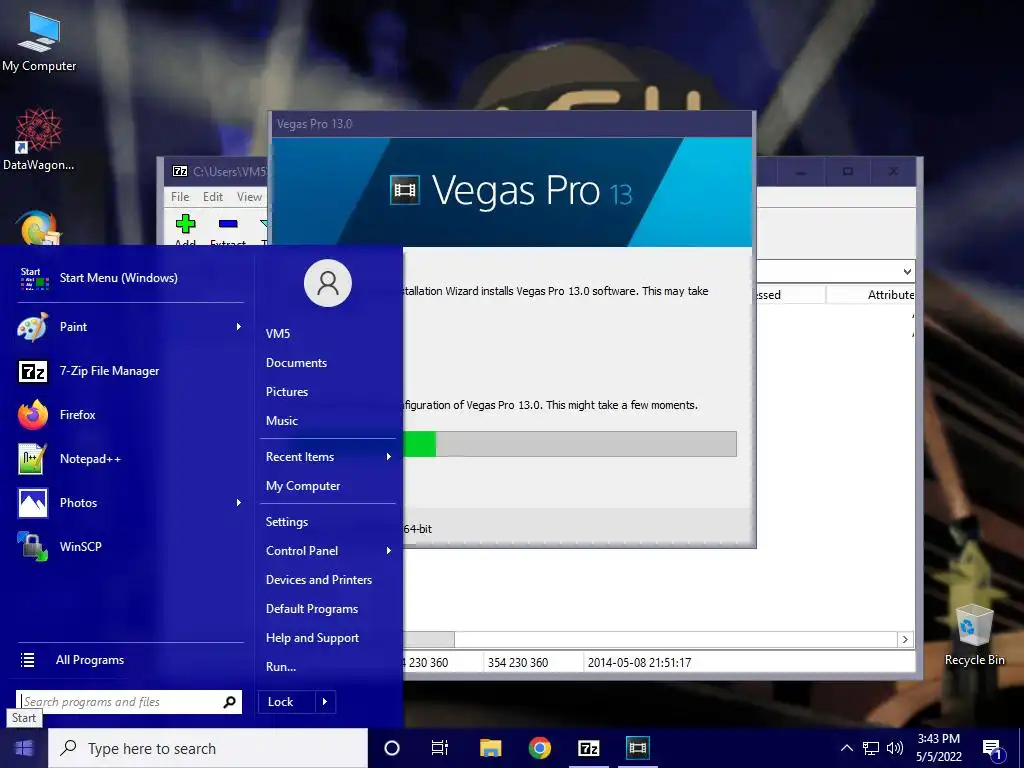Open My Computer from Start menu
This screenshot has width=1024, height=768.
303,486
